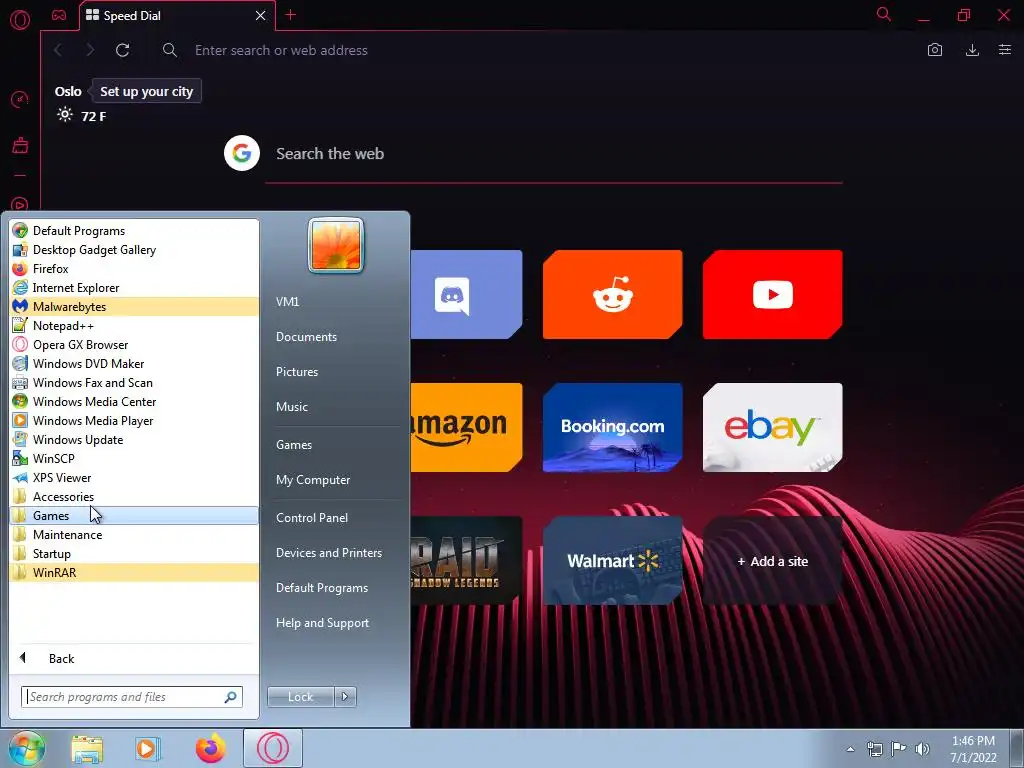Focus the Search the web field

(554, 154)
